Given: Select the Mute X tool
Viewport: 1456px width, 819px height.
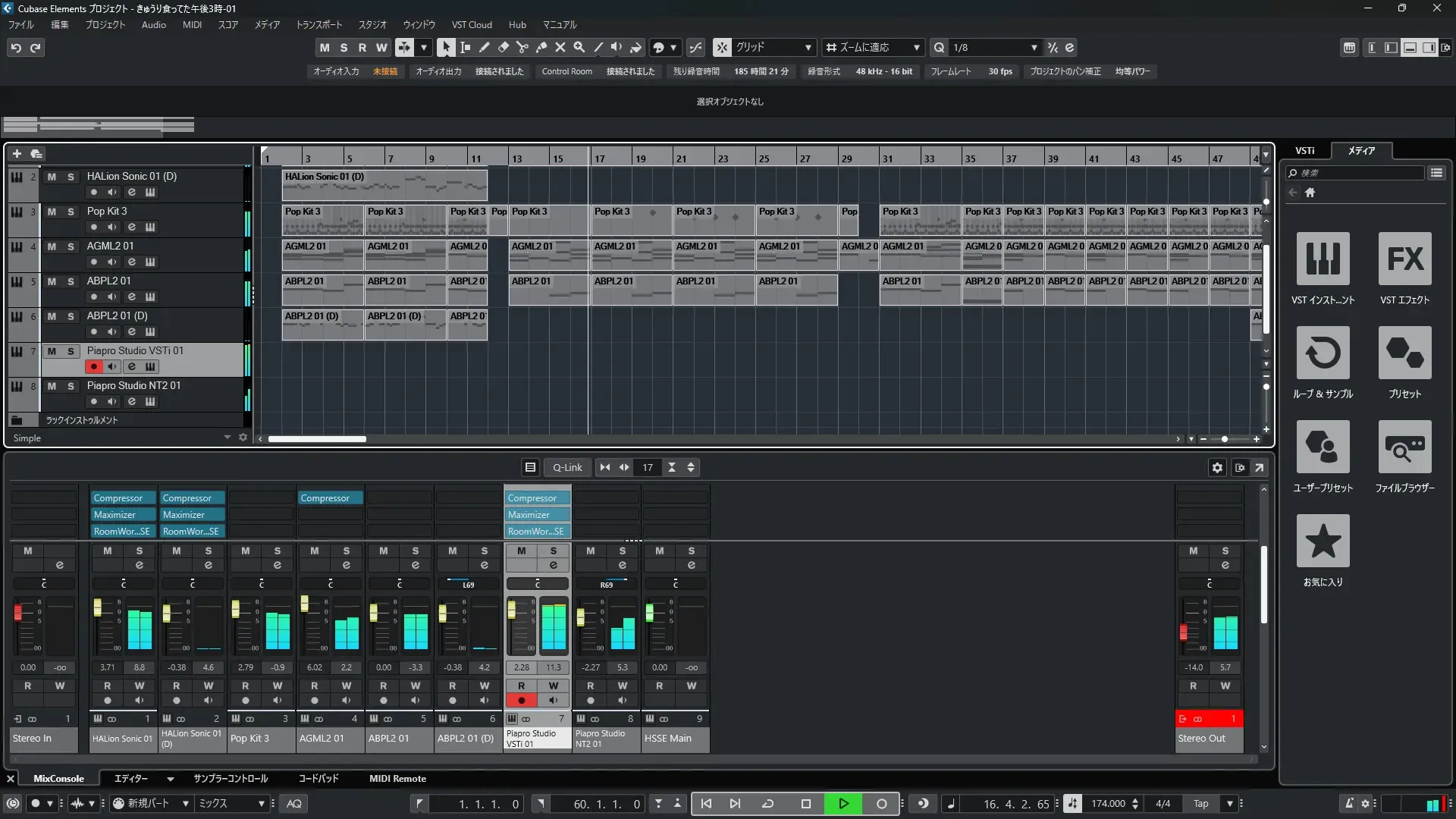Looking at the screenshot, I should (x=560, y=47).
